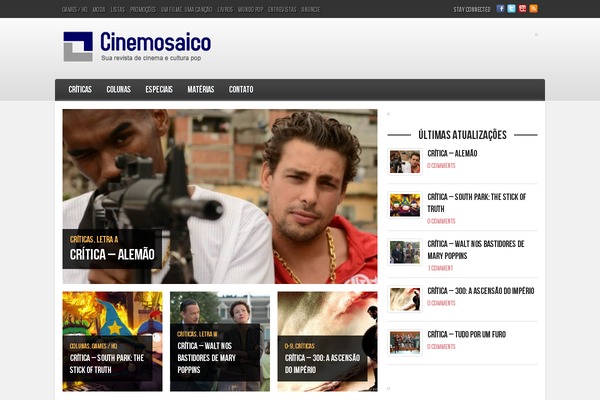Click the Cinemosaico square logo icon
This screenshot has height=400, width=600.
point(78,46)
